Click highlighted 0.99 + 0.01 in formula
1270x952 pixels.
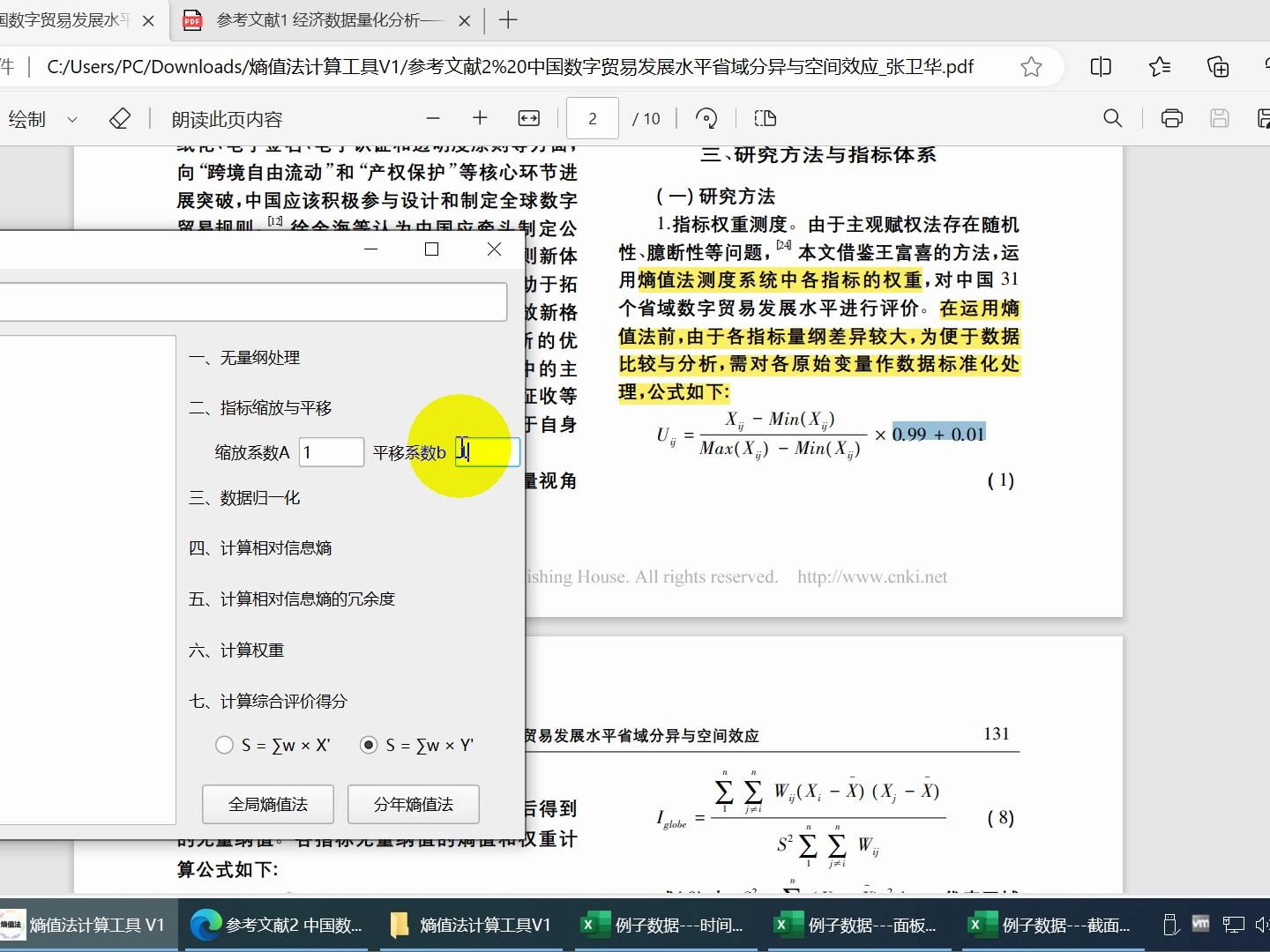point(938,434)
